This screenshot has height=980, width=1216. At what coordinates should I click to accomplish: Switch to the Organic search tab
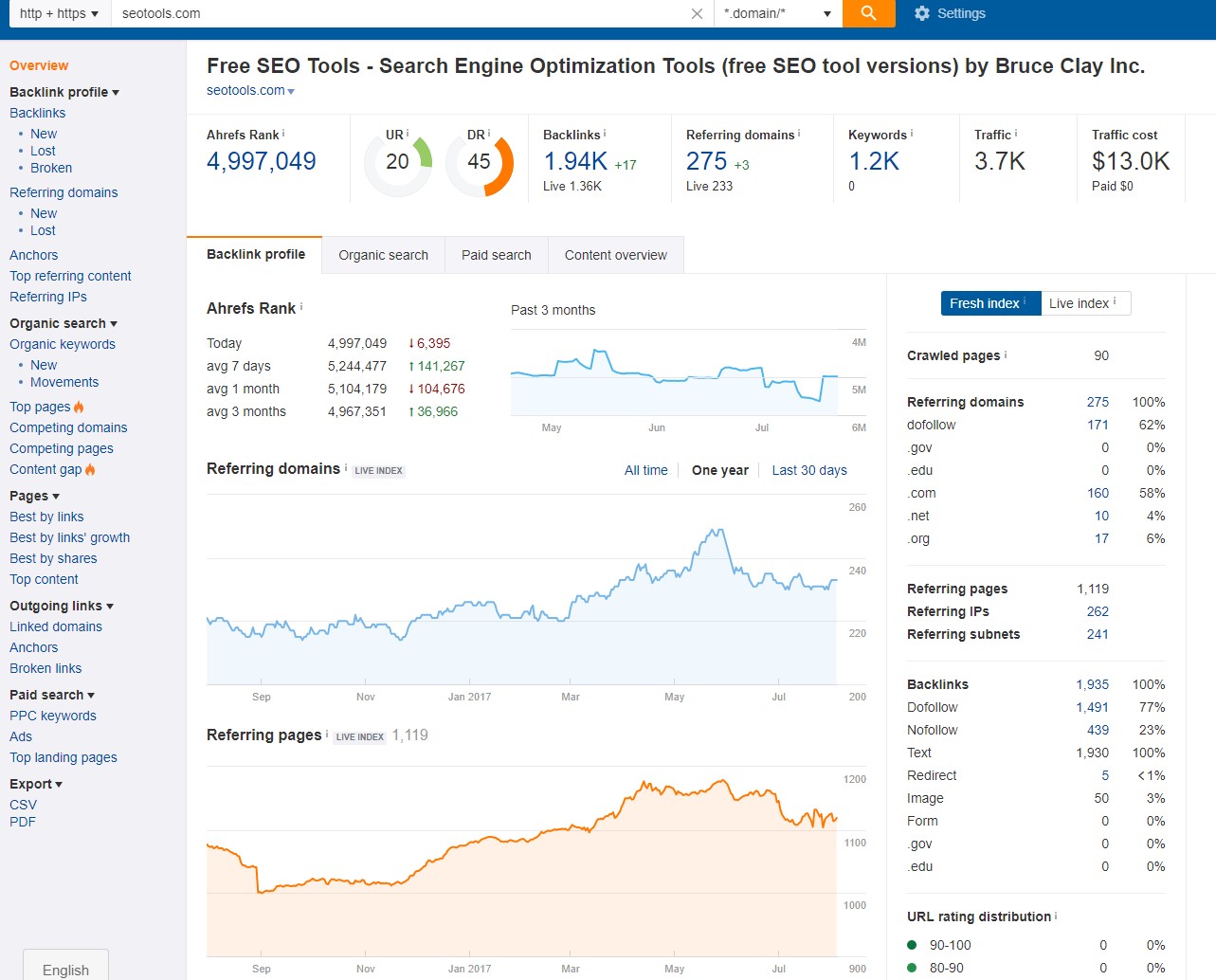[383, 255]
